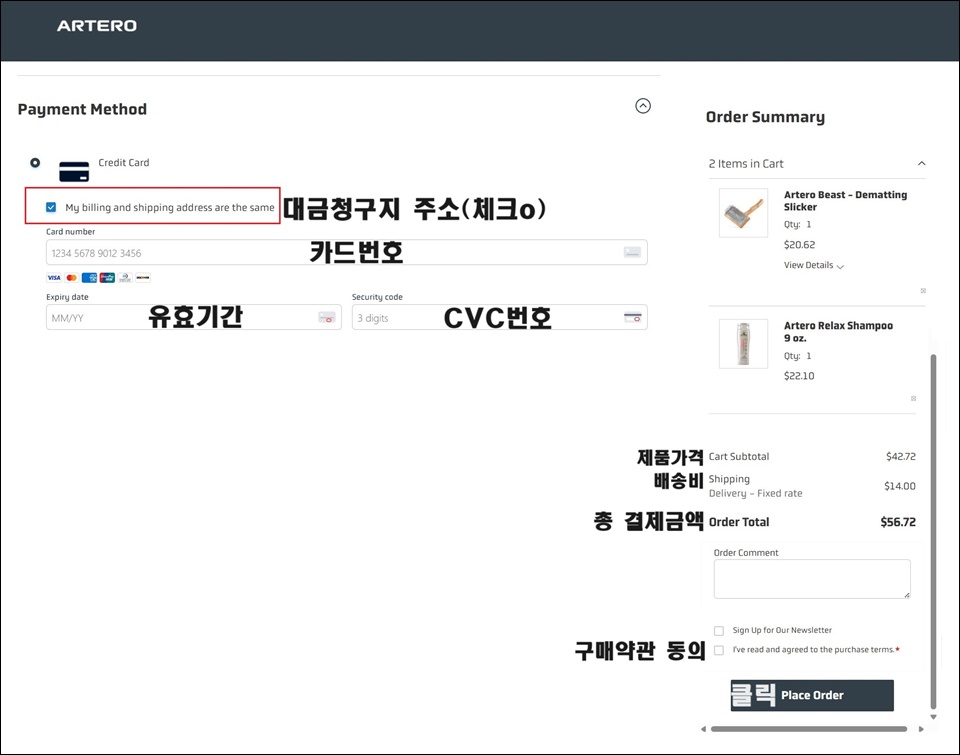
Task: Click the Order Total amount $56.72
Action: tap(898, 522)
